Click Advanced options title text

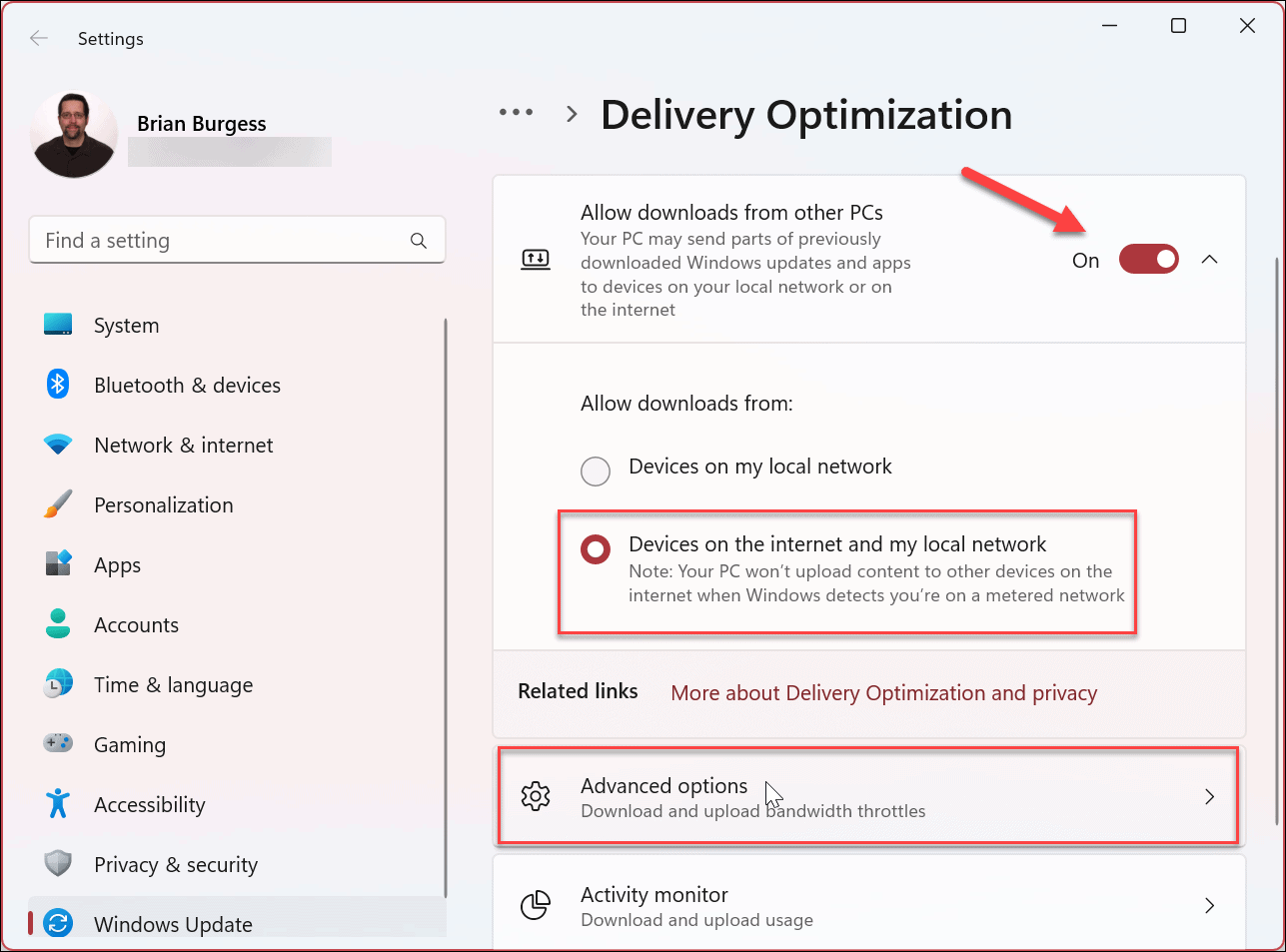664,786
